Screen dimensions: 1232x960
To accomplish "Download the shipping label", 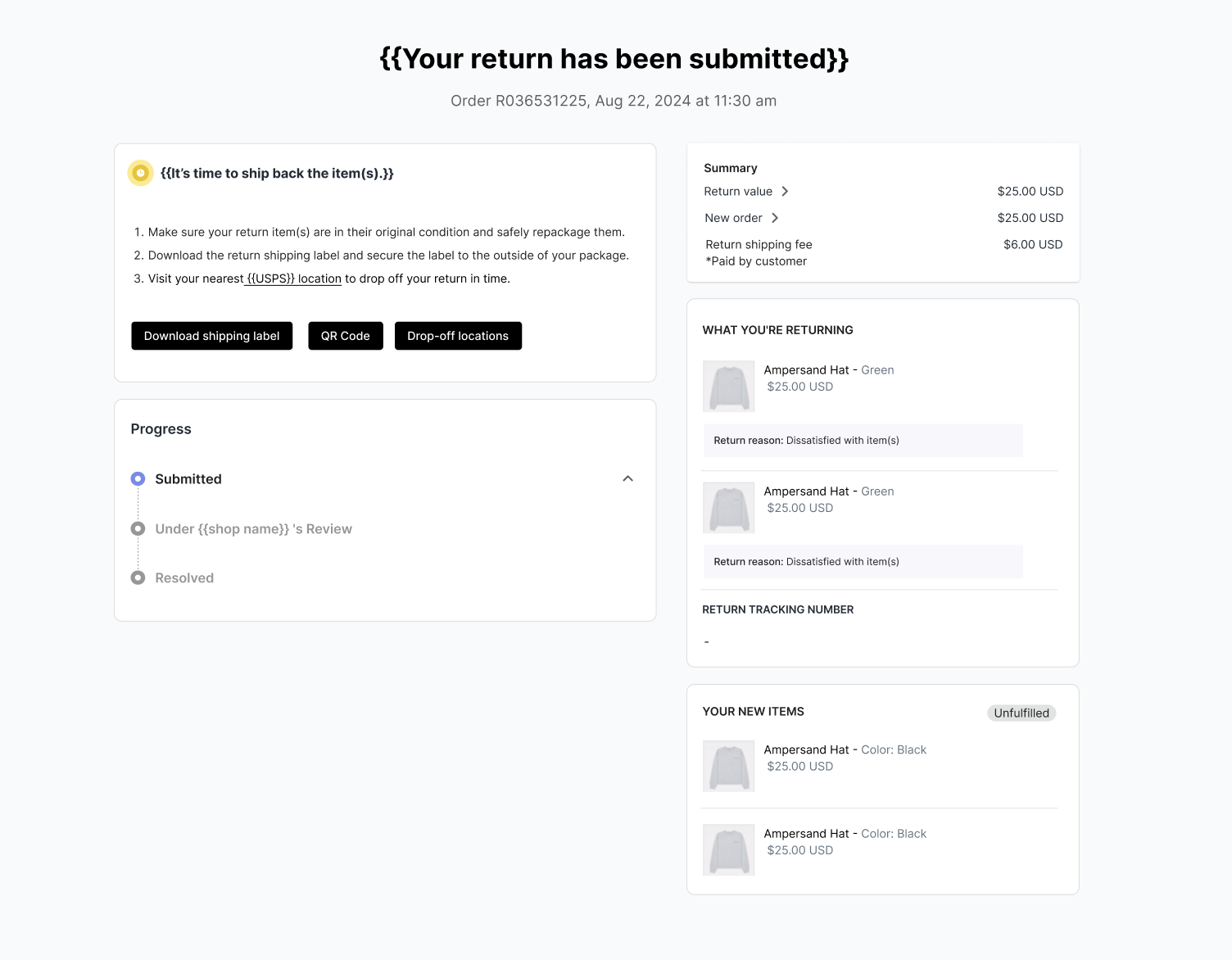I will tap(211, 336).
